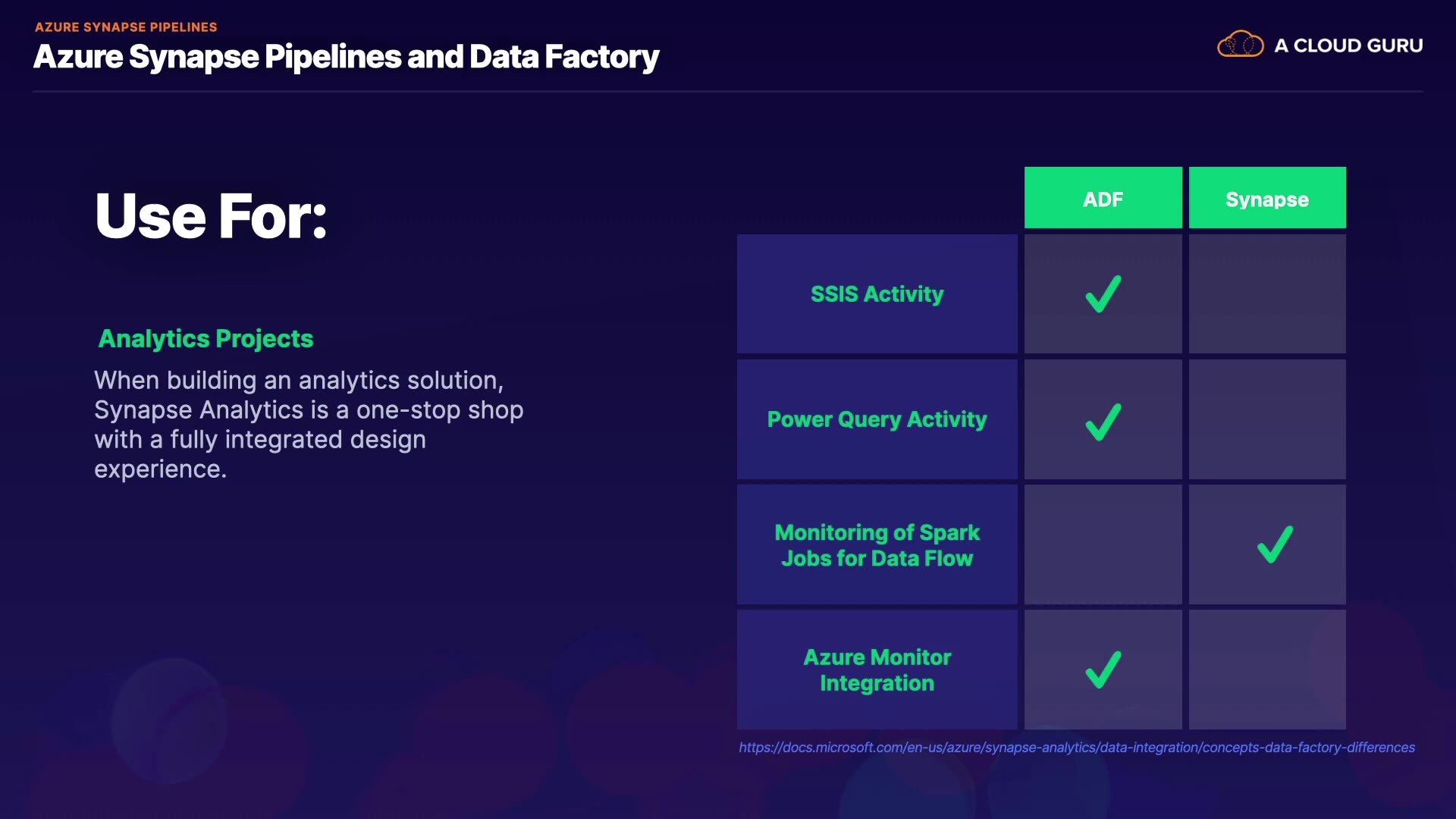
Task: Click the slide title Azure Synapse Pipelines and Data Factory
Action: point(346,57)
